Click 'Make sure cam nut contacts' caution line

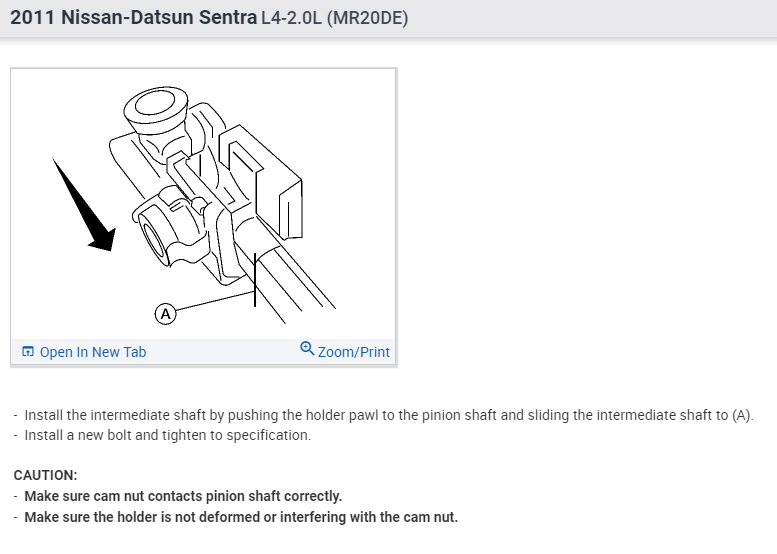coord(183,496)
